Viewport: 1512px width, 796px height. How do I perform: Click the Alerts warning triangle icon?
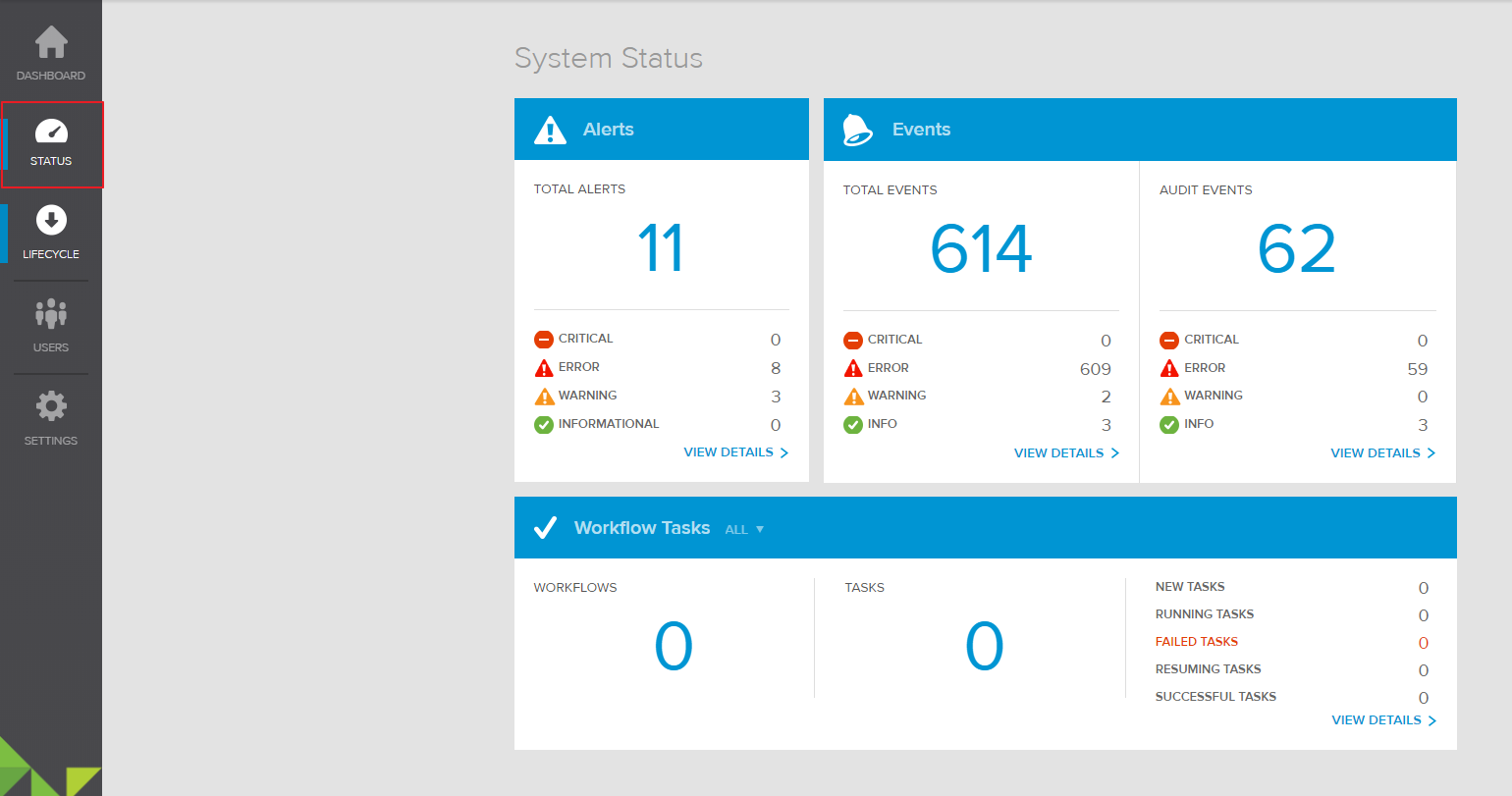550,130
